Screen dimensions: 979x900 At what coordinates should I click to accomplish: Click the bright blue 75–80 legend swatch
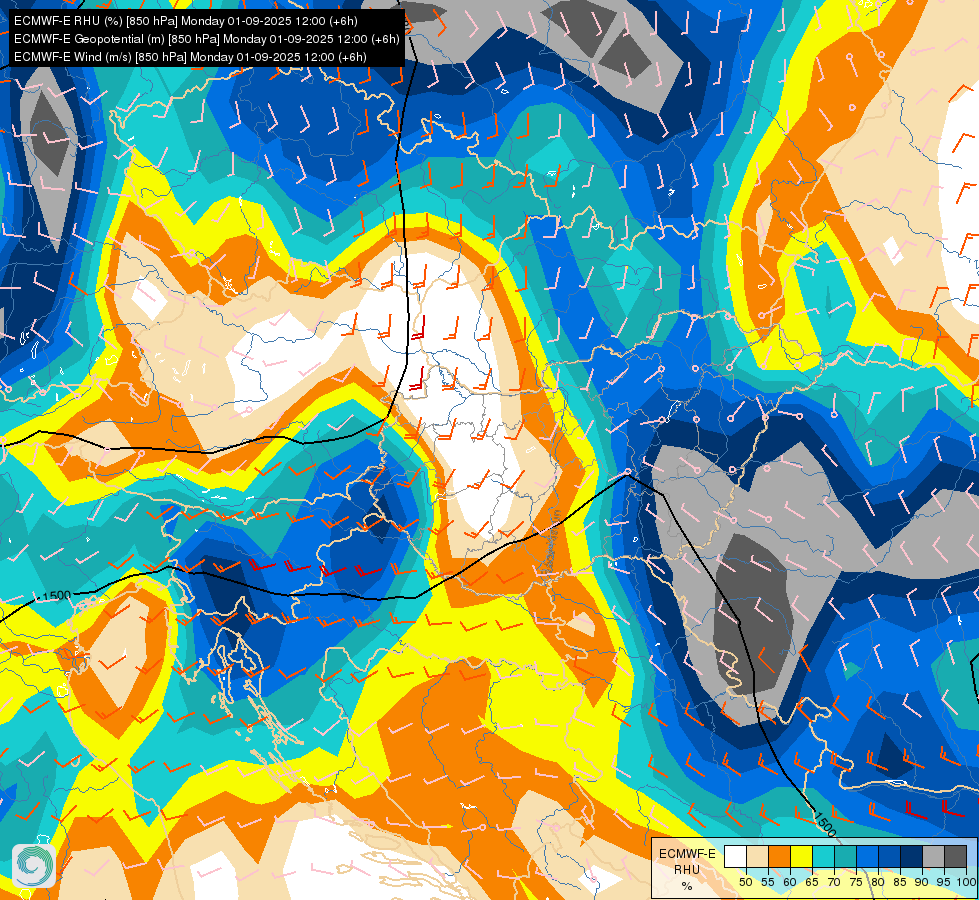tap(867, 856)
